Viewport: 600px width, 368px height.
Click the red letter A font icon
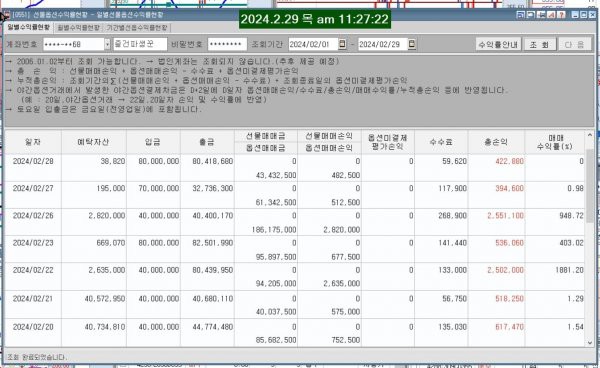[551, 15]
